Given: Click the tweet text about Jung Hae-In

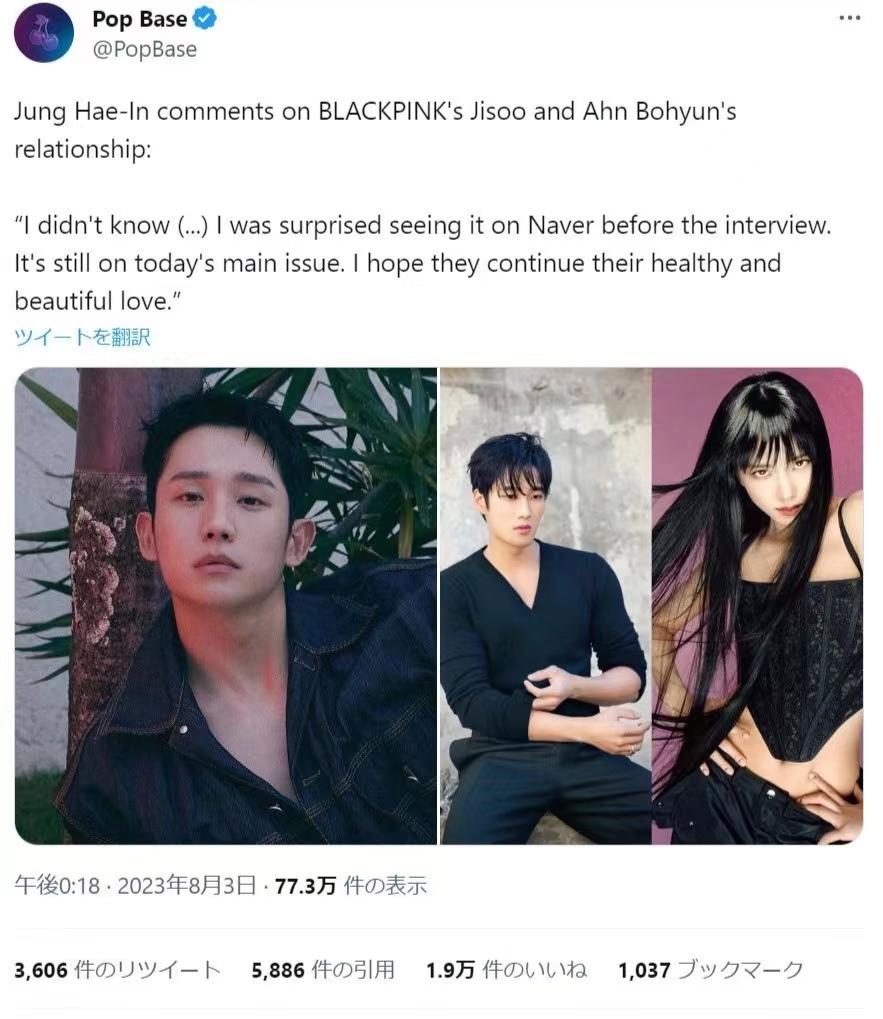Looking at the screenshot, I should coord(376,130).
